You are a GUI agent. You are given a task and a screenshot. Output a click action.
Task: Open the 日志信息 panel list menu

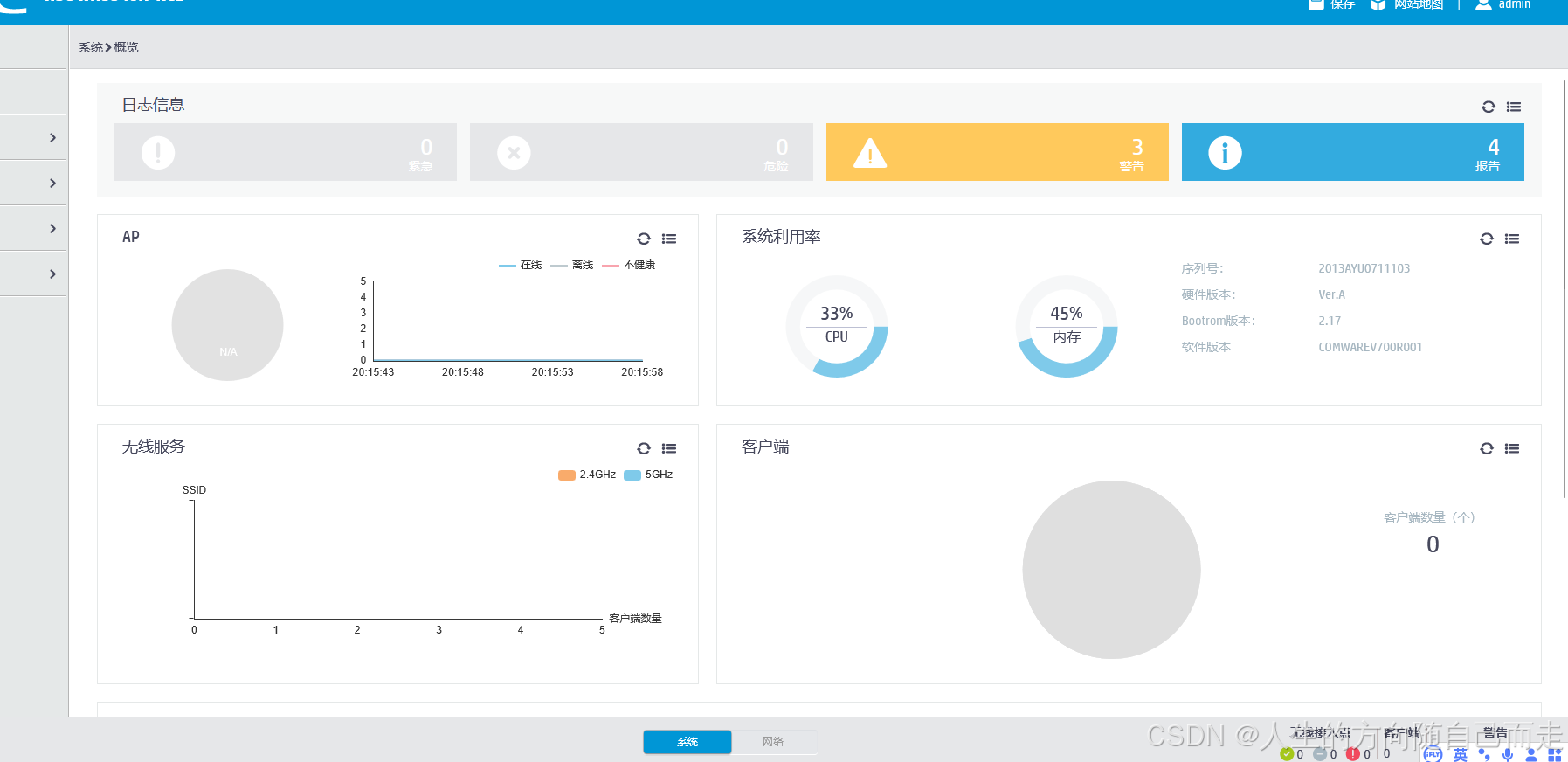click(x=1514, y=107)
